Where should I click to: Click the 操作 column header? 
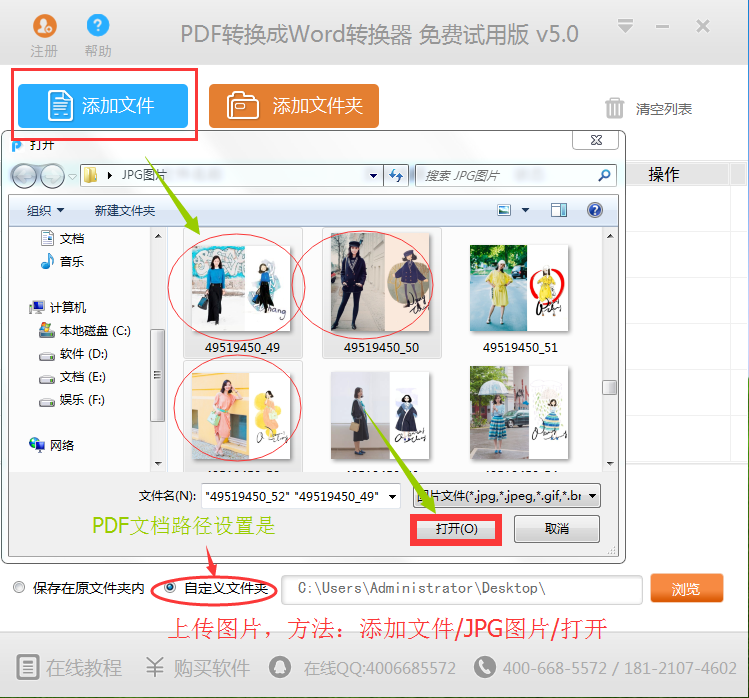point(663,174)
